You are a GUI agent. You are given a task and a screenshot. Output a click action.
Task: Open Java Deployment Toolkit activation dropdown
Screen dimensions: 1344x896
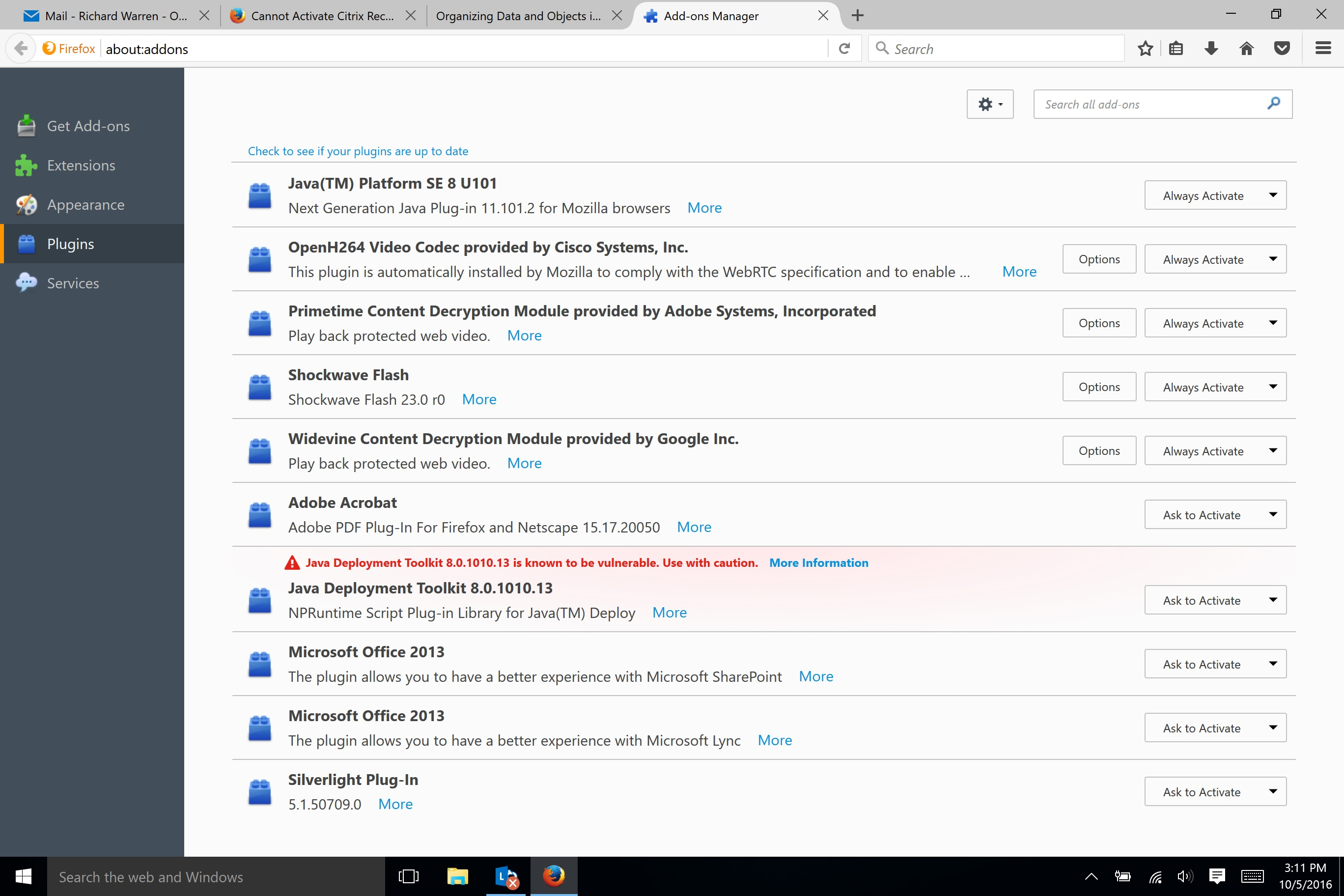1215,600
